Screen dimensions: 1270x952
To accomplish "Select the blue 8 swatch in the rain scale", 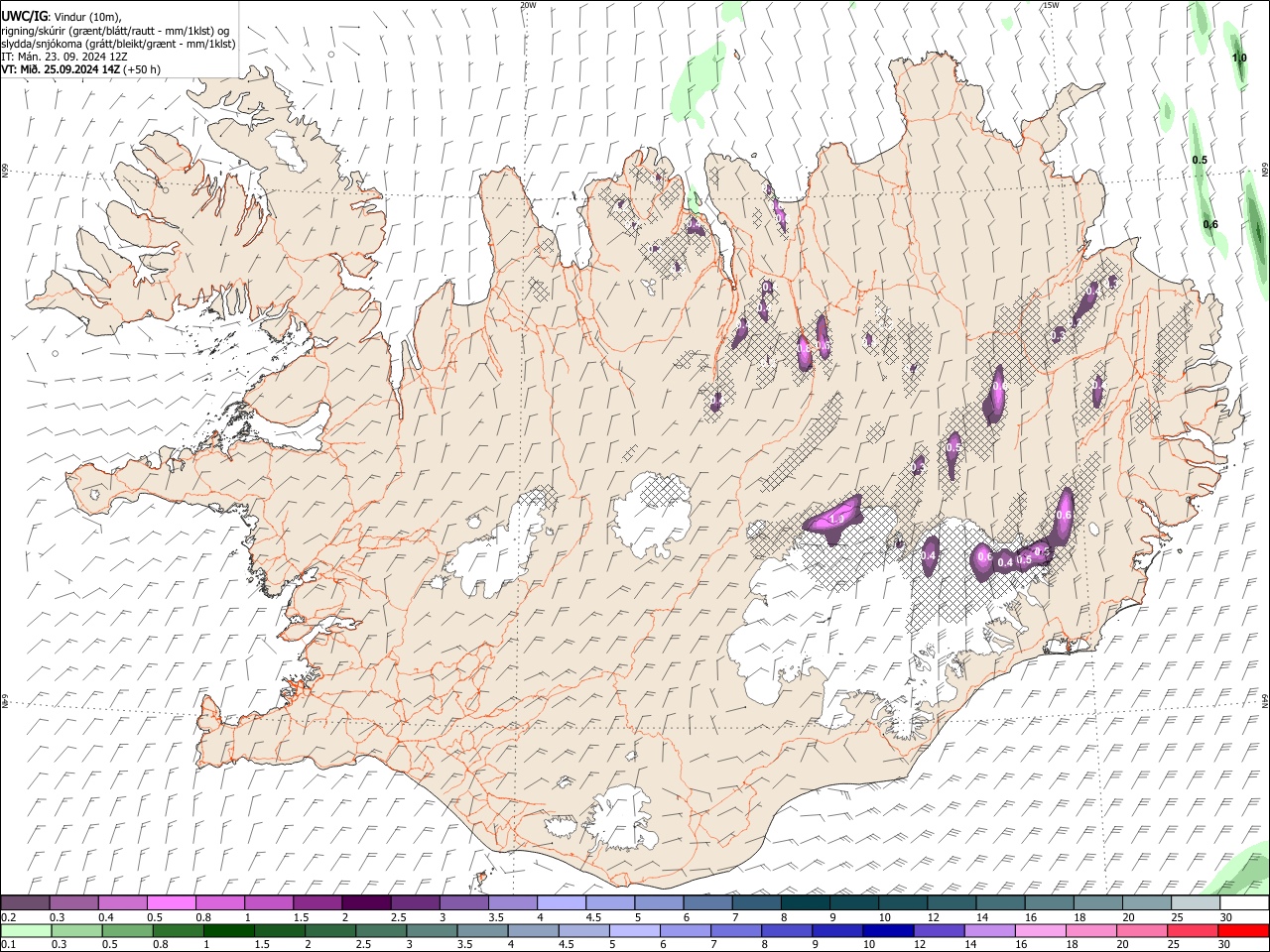I will point(786,930).
